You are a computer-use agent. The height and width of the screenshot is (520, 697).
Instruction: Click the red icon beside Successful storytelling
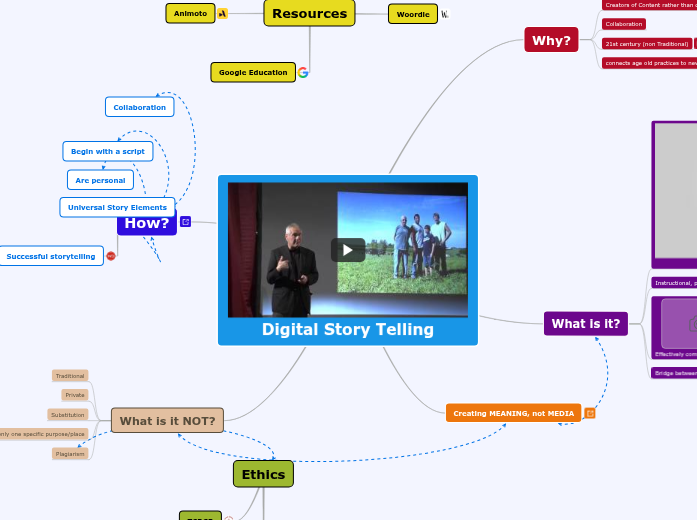click(x=111, y=256)
